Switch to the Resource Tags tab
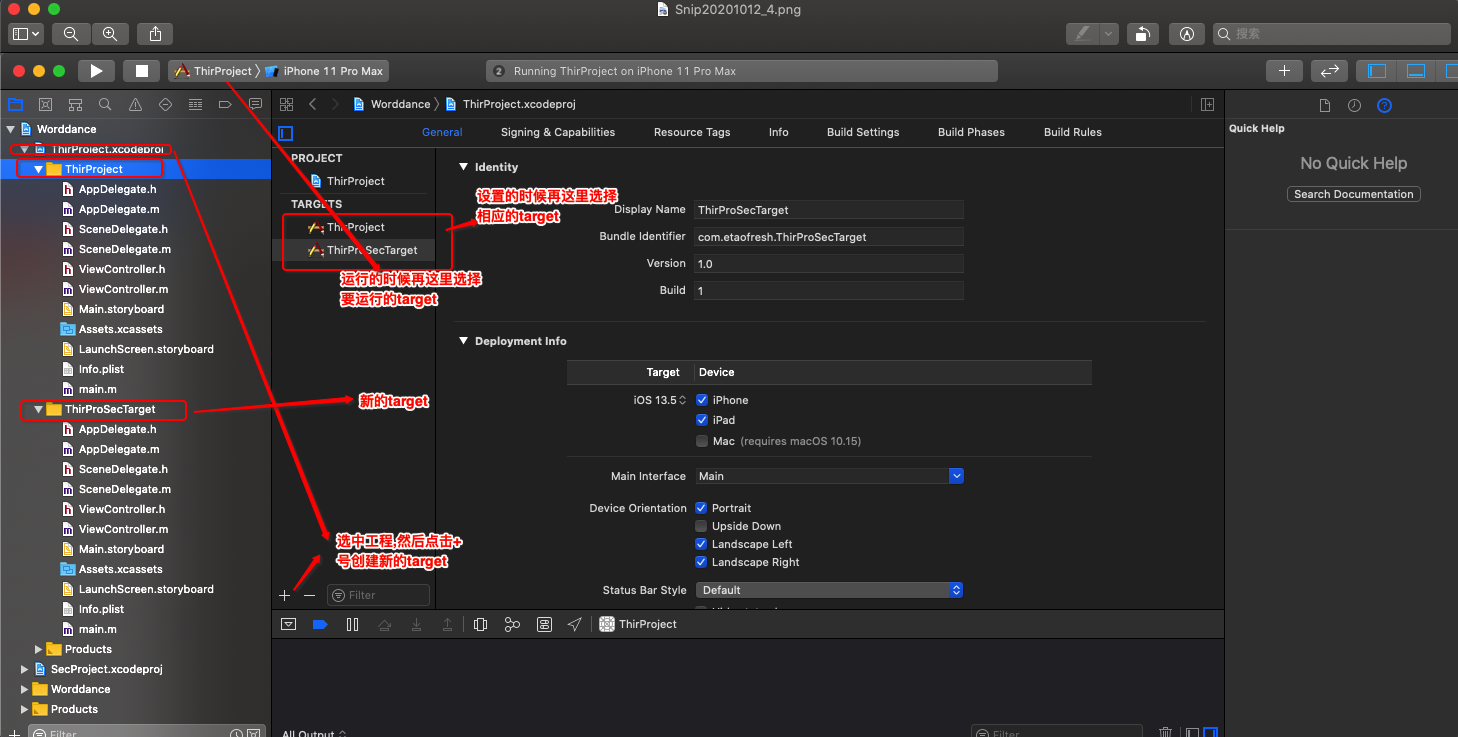The image size is (1458, 737). (692, 132)
